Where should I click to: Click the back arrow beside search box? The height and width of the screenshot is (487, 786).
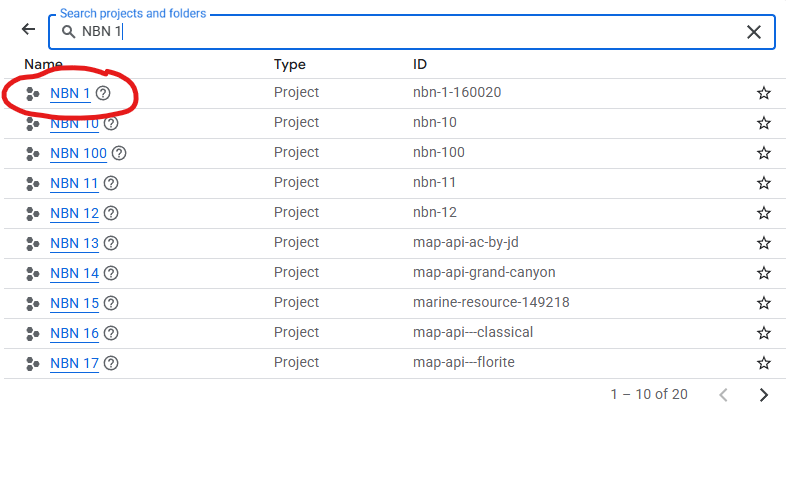pyautogui.click(x=28, y=30)
